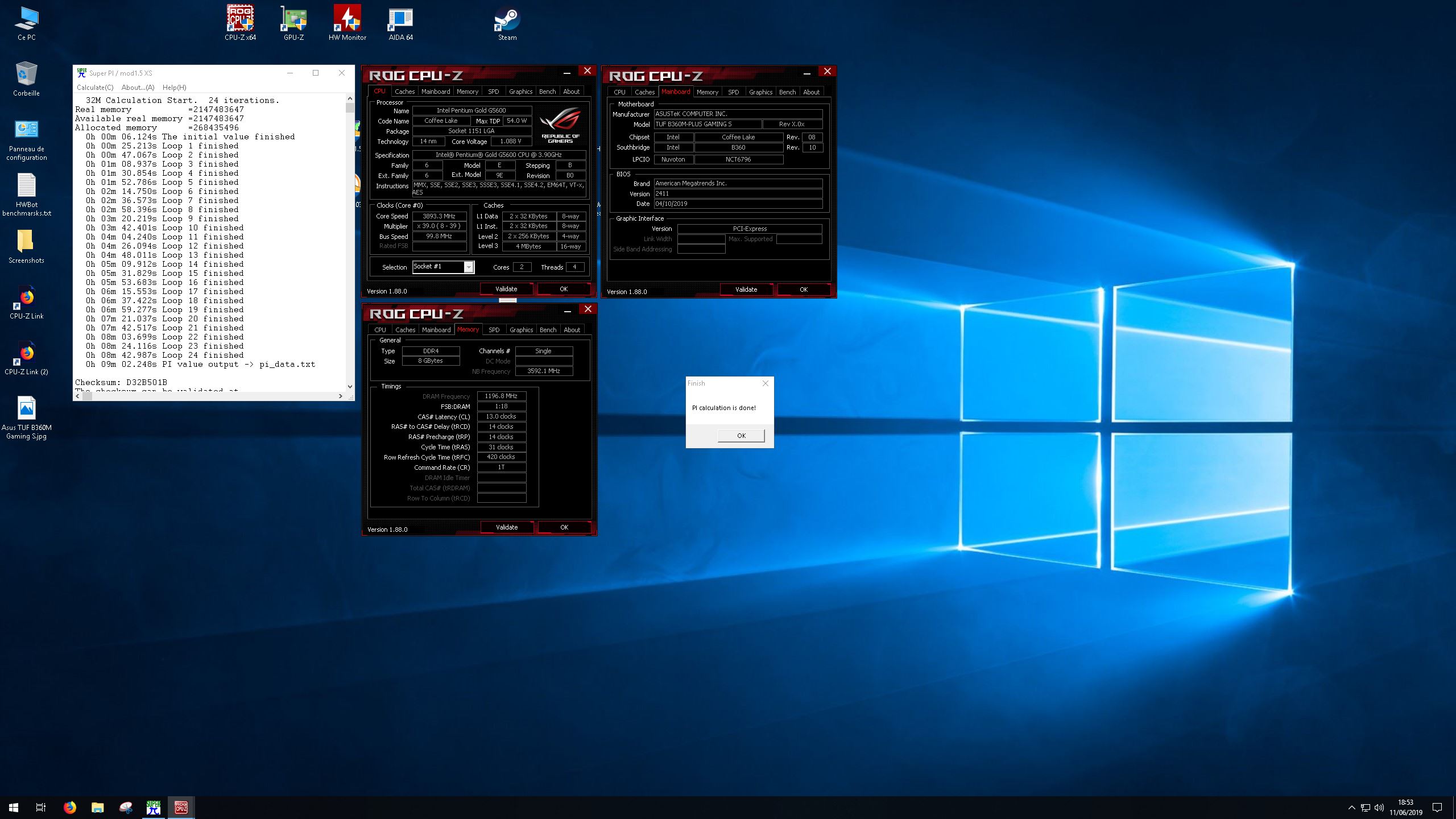The height and width of the screenshot is (819, 1456).
Task: Click Validate in top-left CPU-Z window
Action: pyautogui.click(x=506, y=289)
